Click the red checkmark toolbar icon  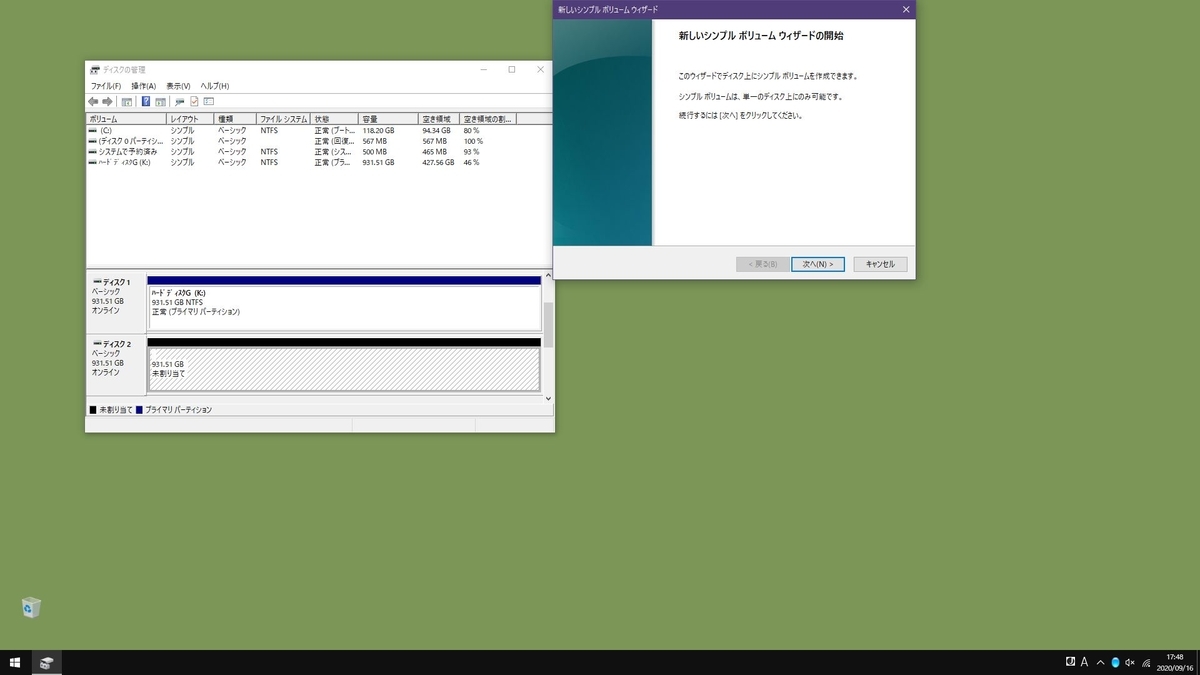(x=194, y=101)
